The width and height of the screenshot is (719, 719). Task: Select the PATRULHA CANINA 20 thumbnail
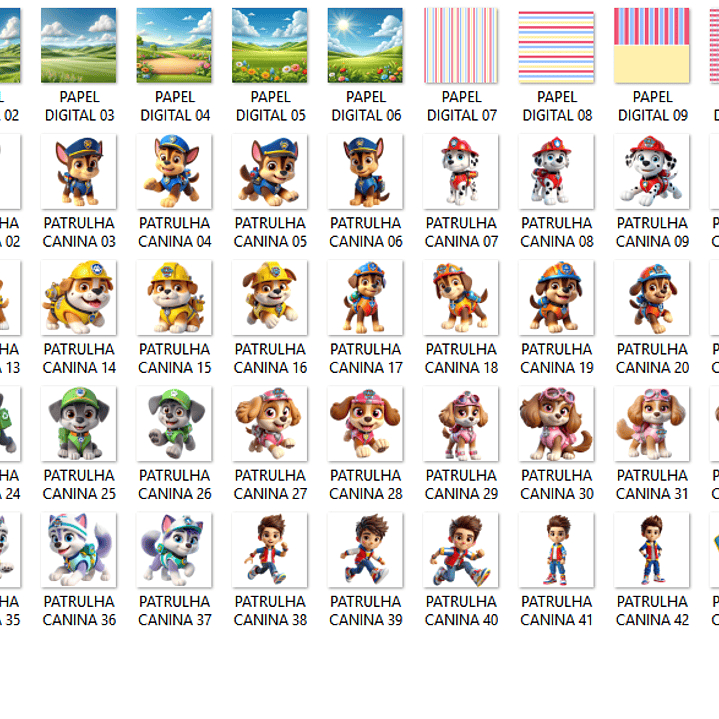(652, 298)
